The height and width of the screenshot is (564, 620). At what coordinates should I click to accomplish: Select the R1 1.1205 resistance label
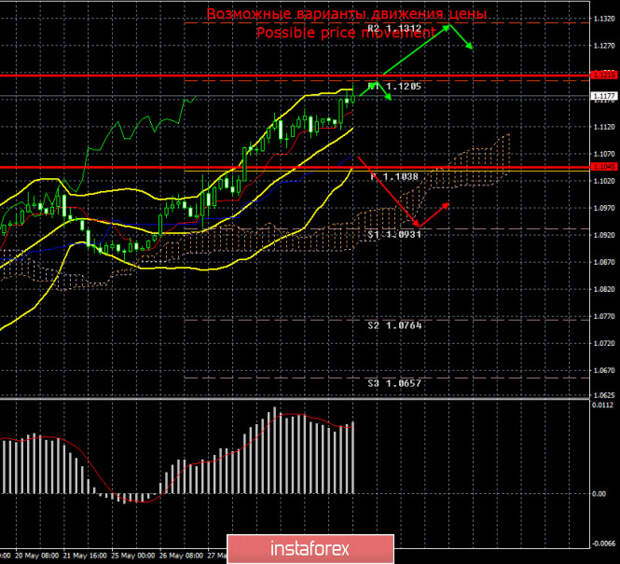395,87
